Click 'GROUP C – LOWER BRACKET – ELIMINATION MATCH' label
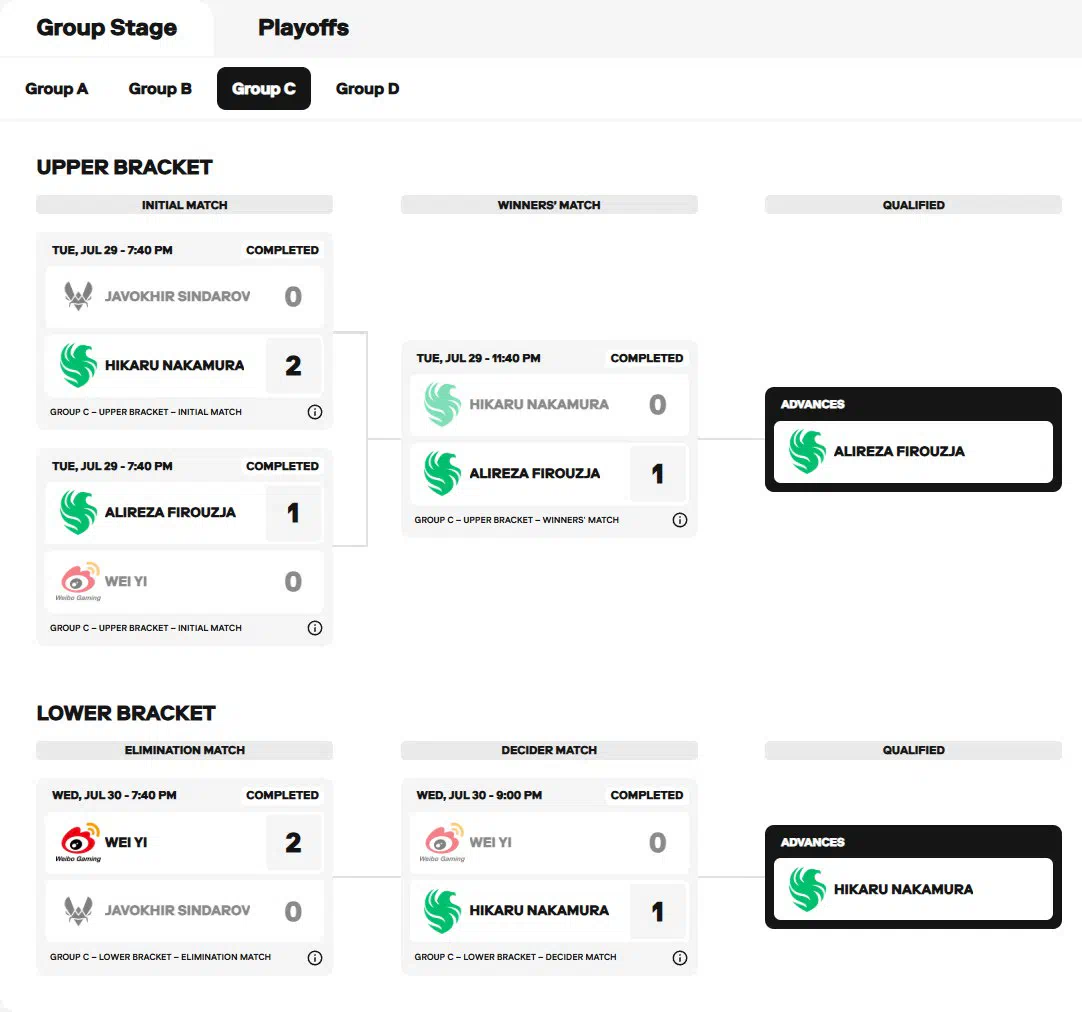Screen dimensions: 1082x1012 tap(160, 958)
